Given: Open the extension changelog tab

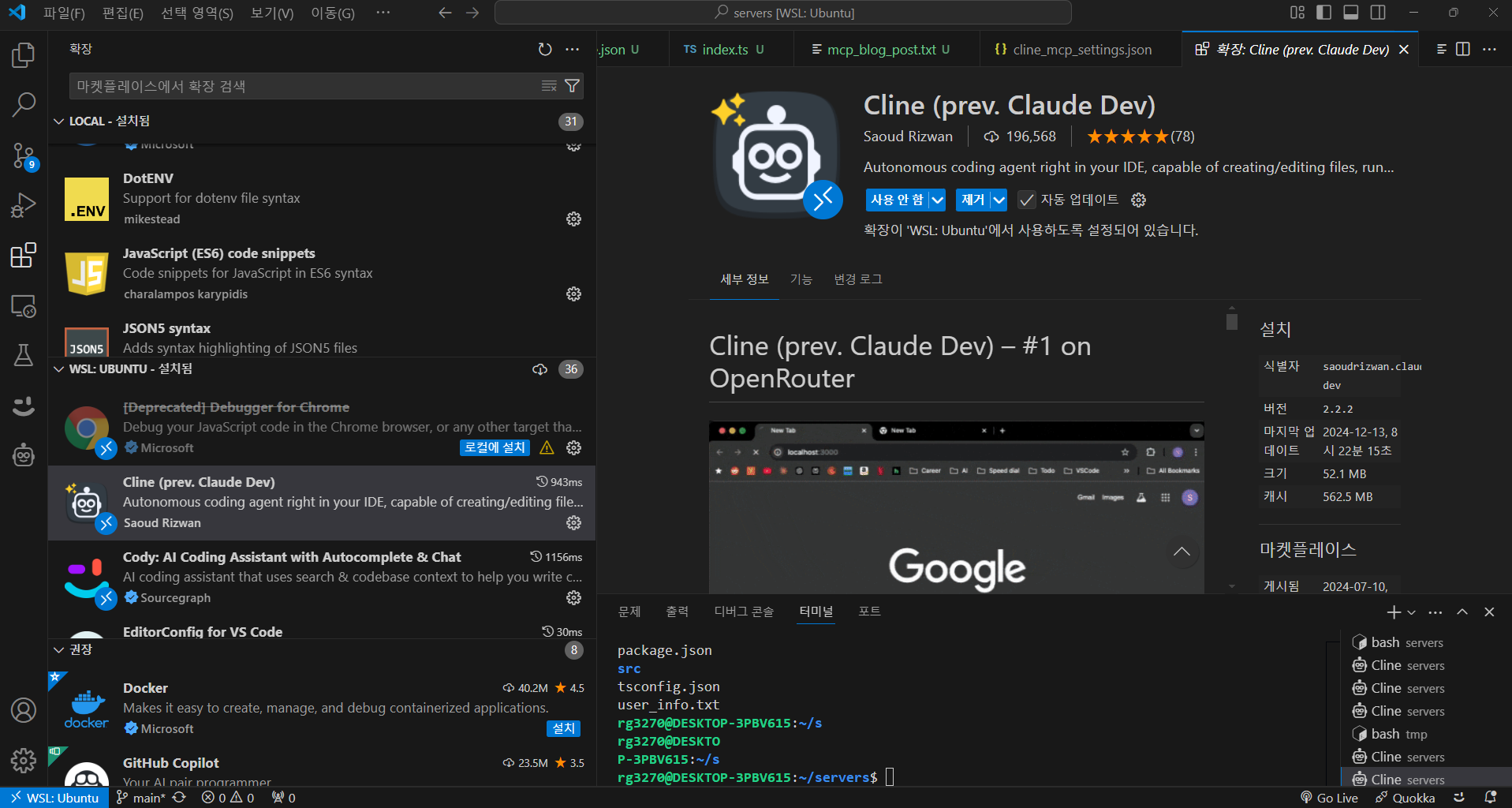Looking at the screenshot, I should tap(858, 279).
